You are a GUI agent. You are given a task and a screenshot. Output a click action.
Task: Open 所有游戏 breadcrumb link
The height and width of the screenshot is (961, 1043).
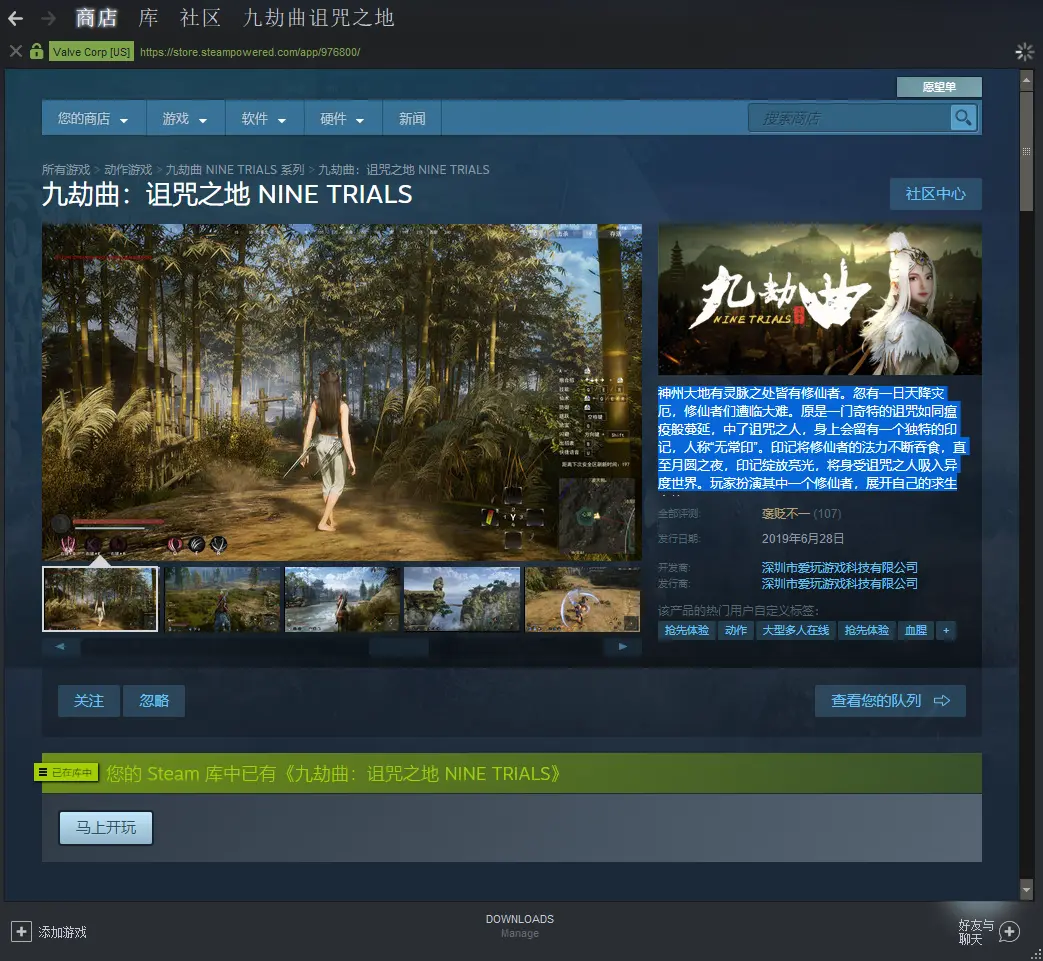tap(66, 170)
